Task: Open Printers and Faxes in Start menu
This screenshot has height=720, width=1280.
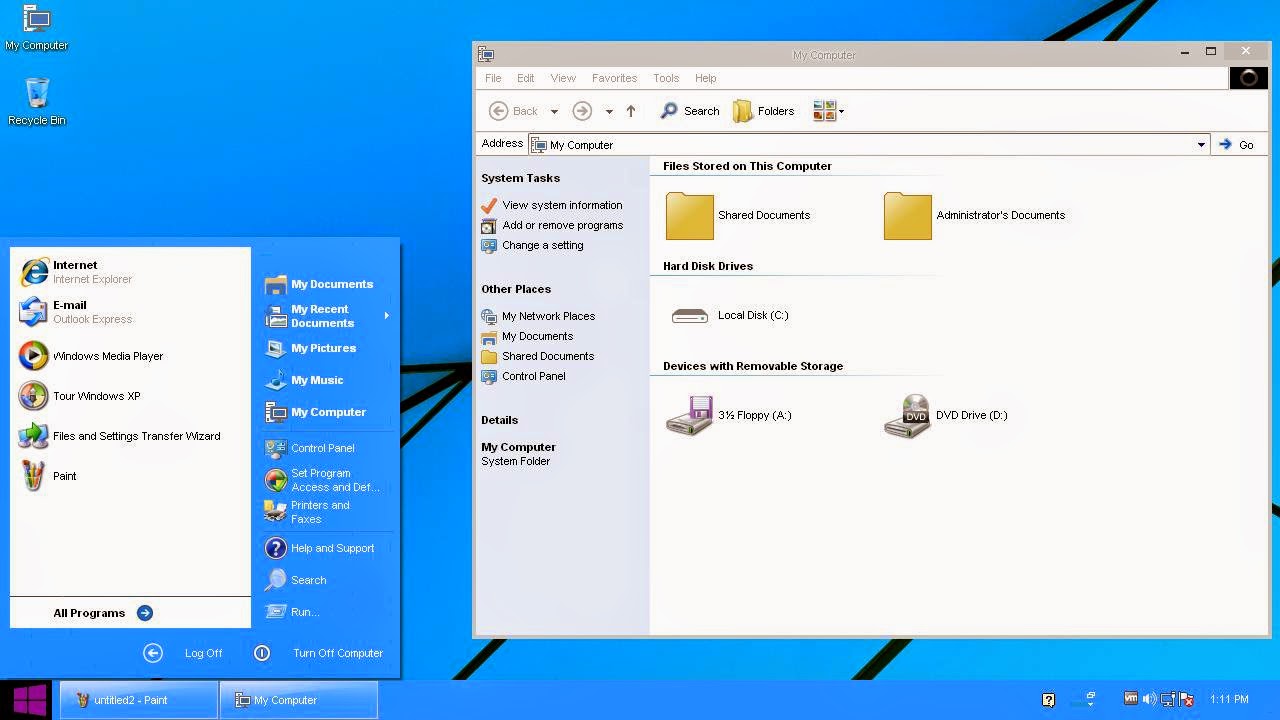Action: [x=307, y=512]
